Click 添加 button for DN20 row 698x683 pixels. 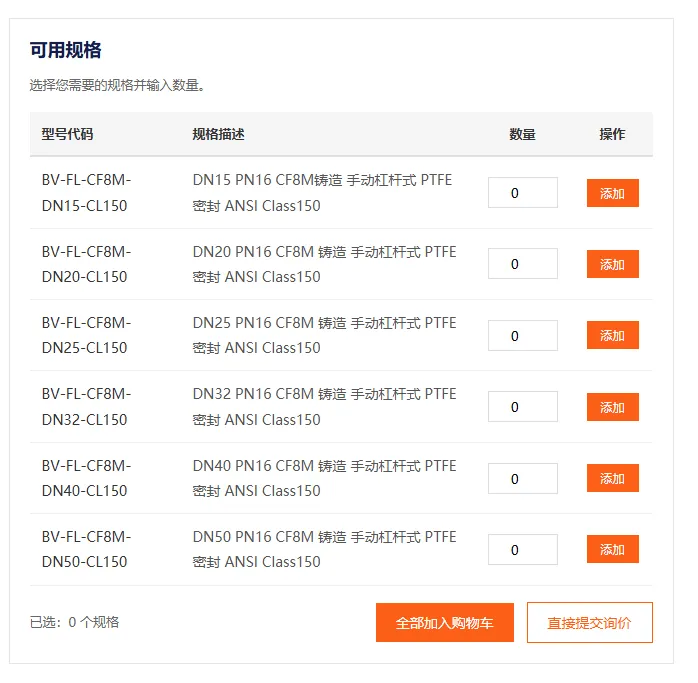point(613,264)
